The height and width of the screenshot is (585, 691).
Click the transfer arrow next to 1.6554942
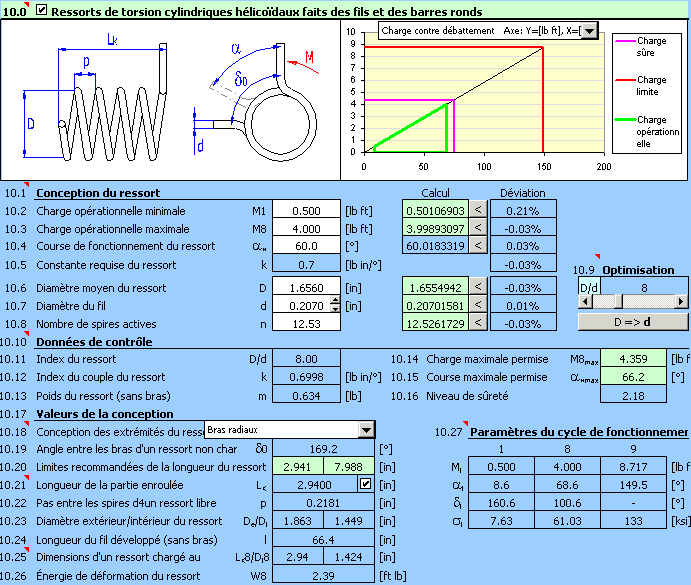coord(478,287)
